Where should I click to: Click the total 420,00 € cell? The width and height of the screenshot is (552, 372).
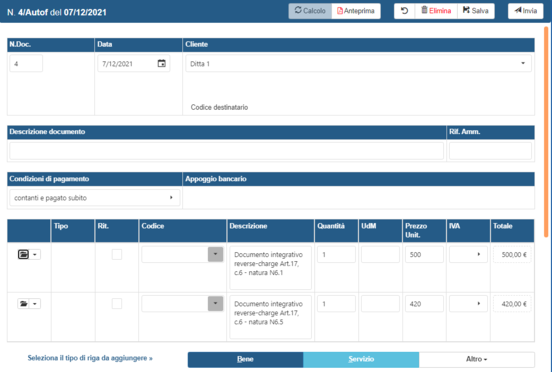512,303
